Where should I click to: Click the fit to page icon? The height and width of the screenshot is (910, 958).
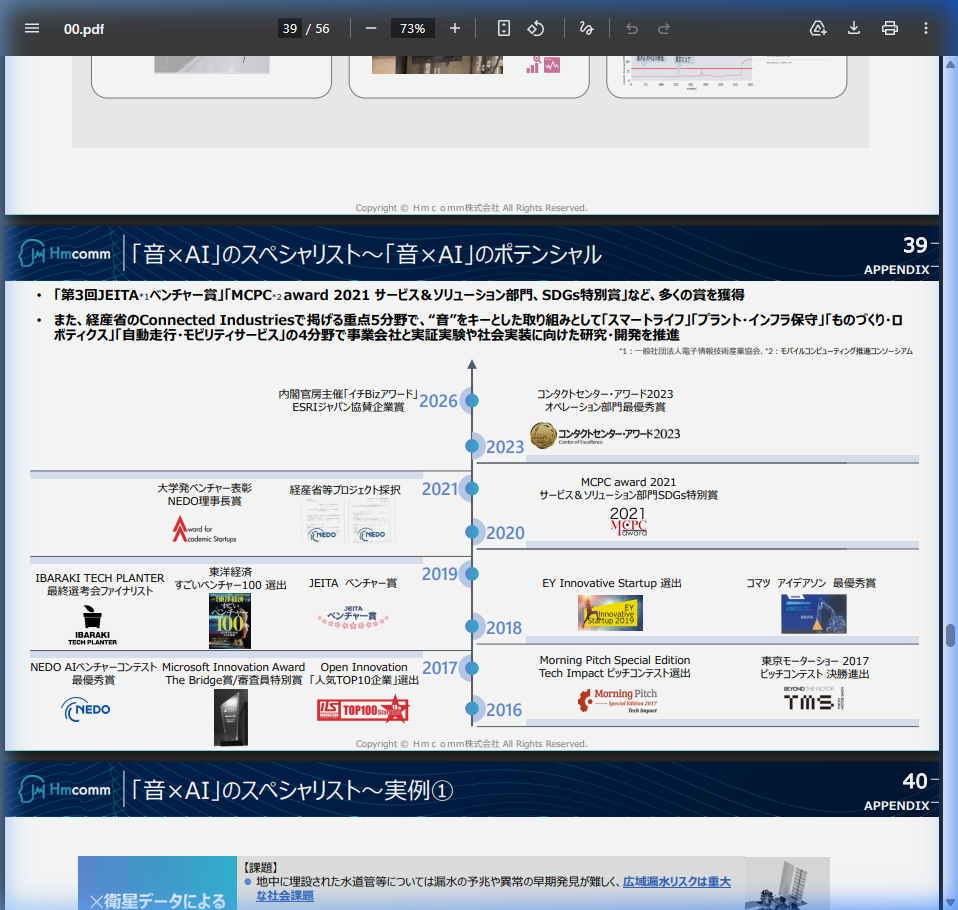[504, 28]
